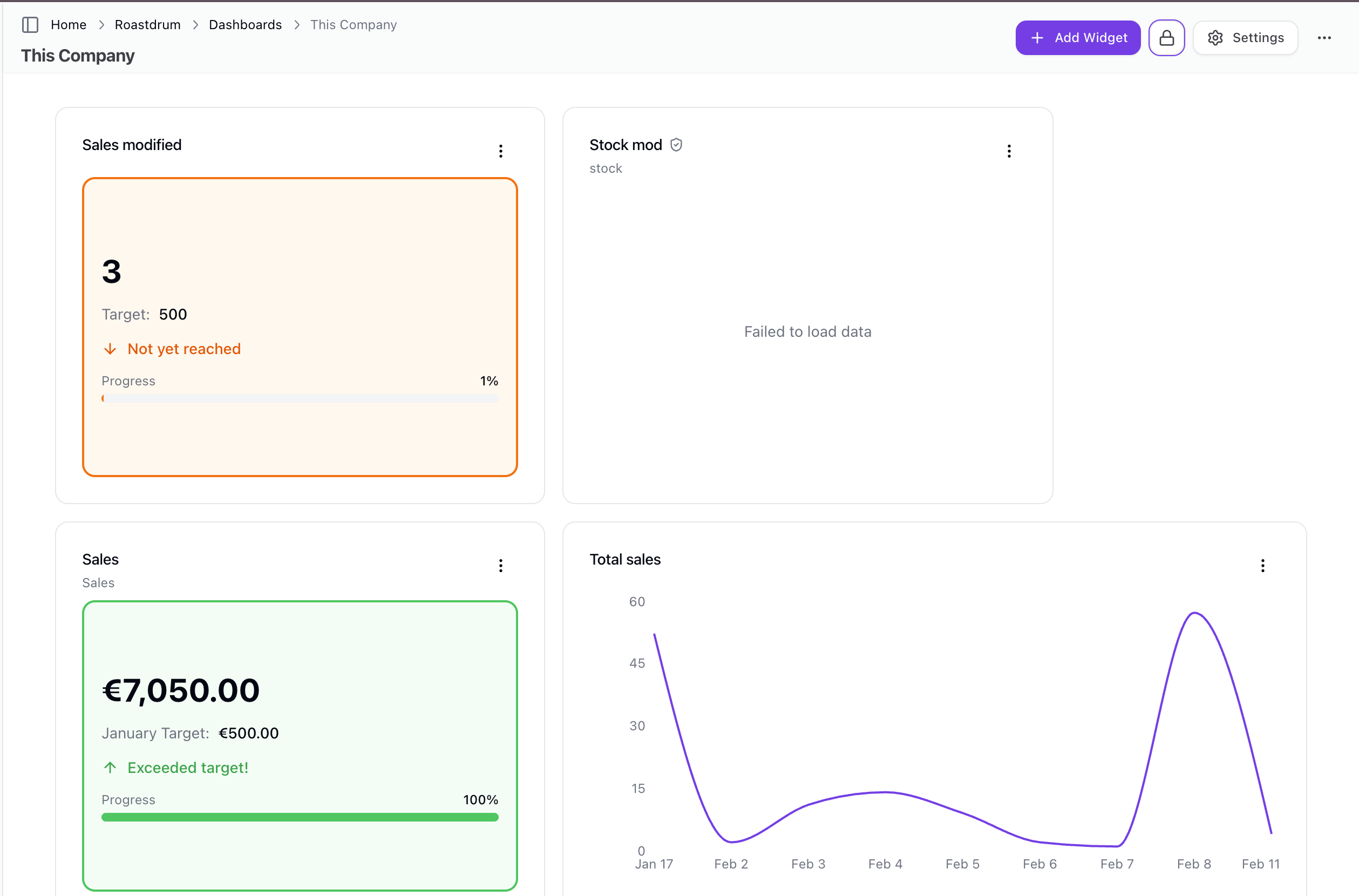Viewport: 1359px width, 896px height.
Task: Go to Home breadcrumb
Action: (69, 25)
